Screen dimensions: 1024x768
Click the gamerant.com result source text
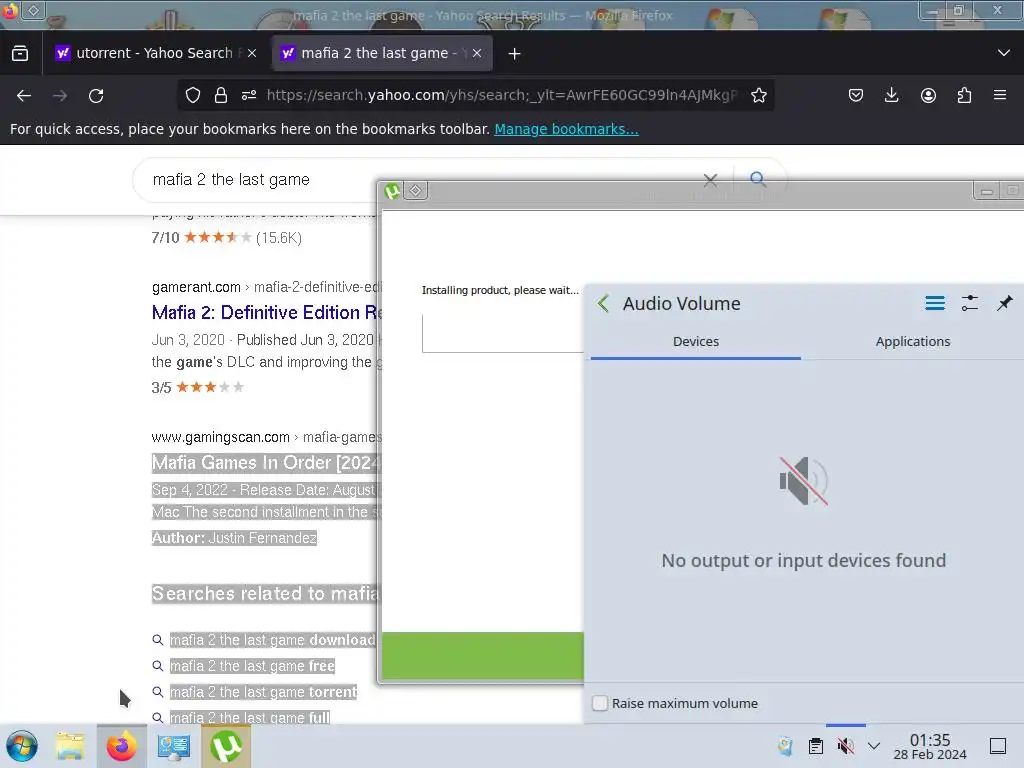click(196, 287)
